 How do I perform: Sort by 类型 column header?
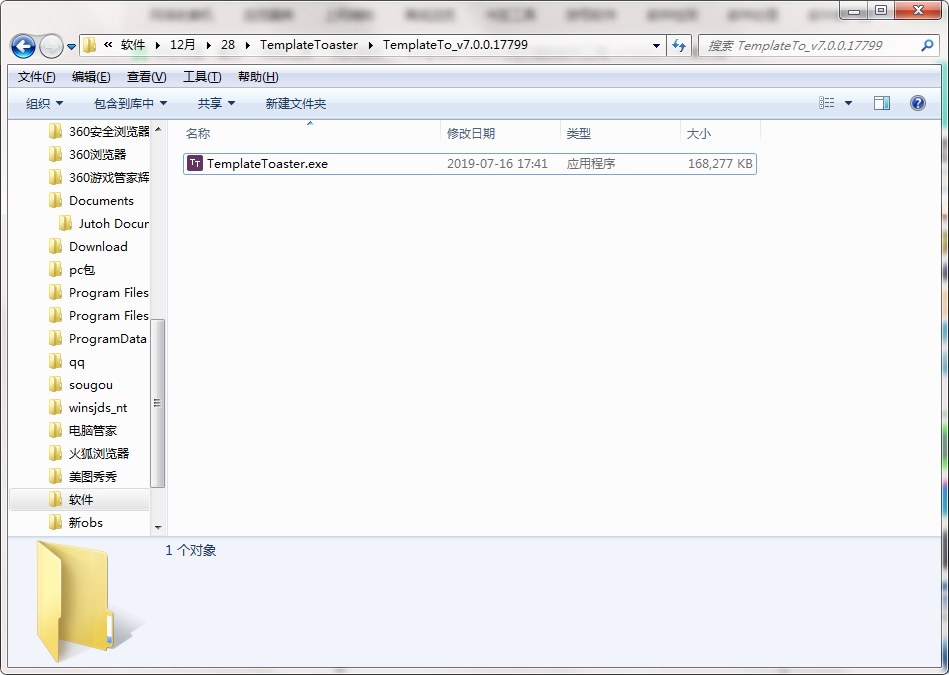579,134
